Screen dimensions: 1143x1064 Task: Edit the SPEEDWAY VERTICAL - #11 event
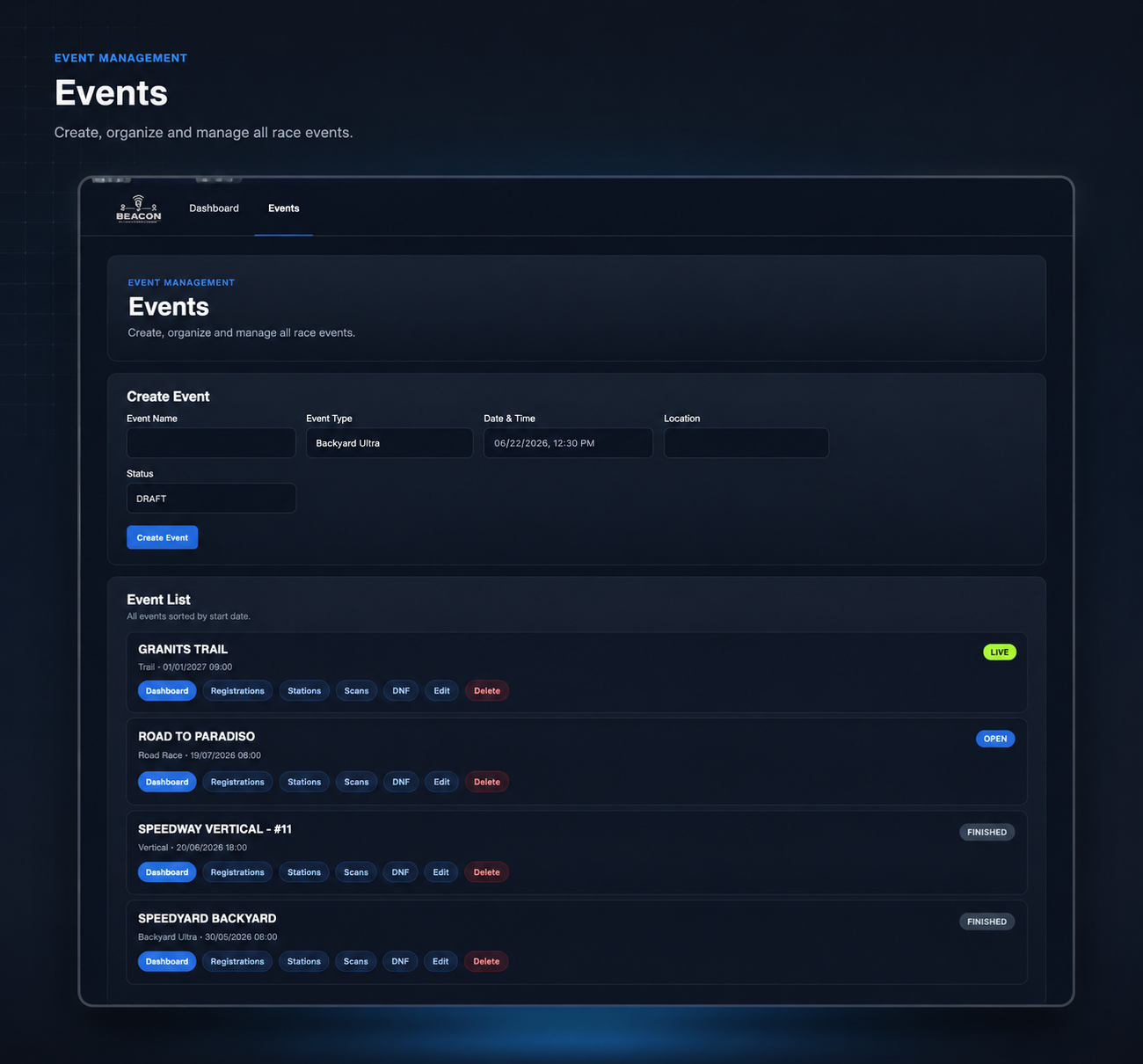(x=441, y=872)
